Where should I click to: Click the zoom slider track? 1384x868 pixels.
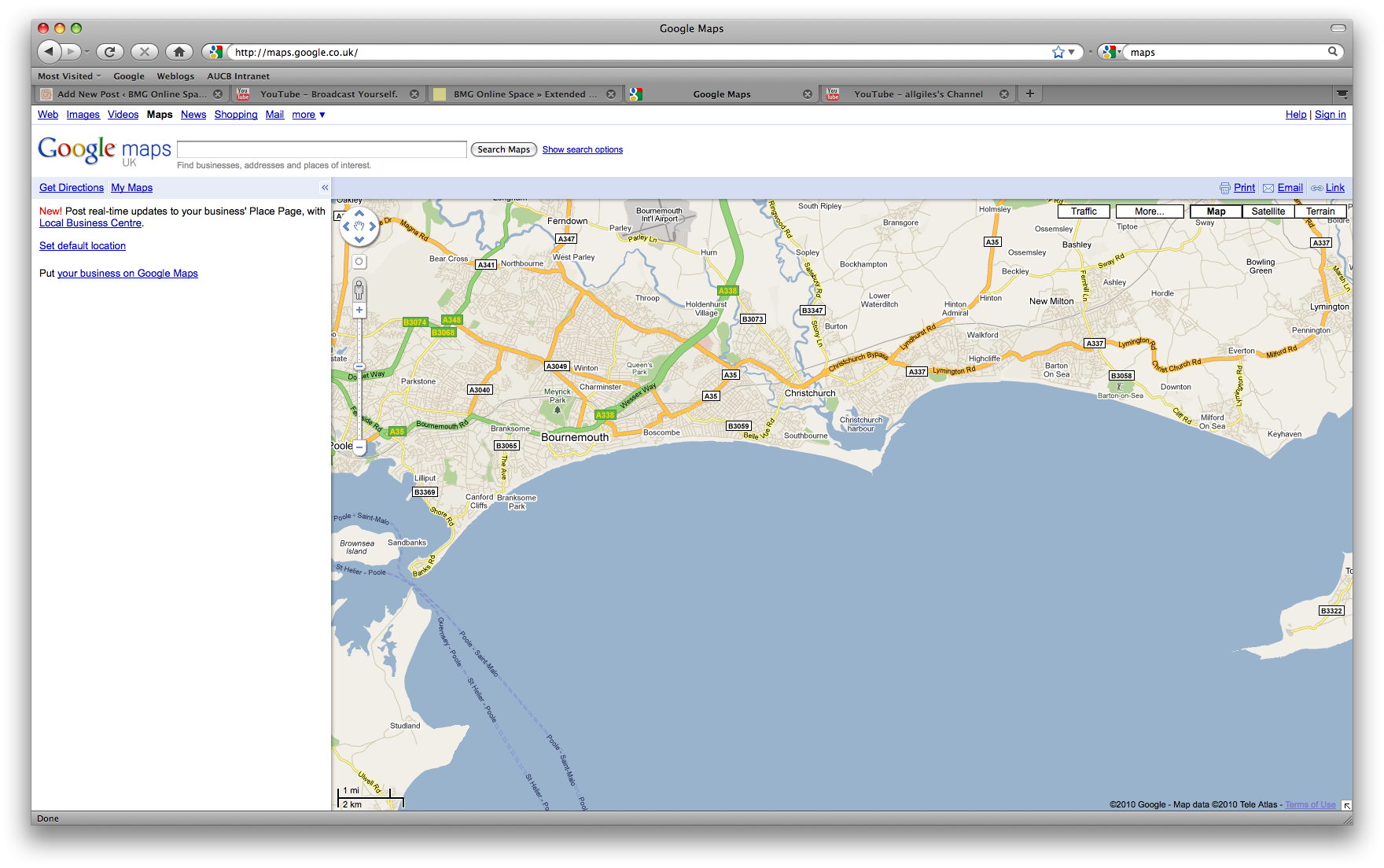[x=359, y=378]
